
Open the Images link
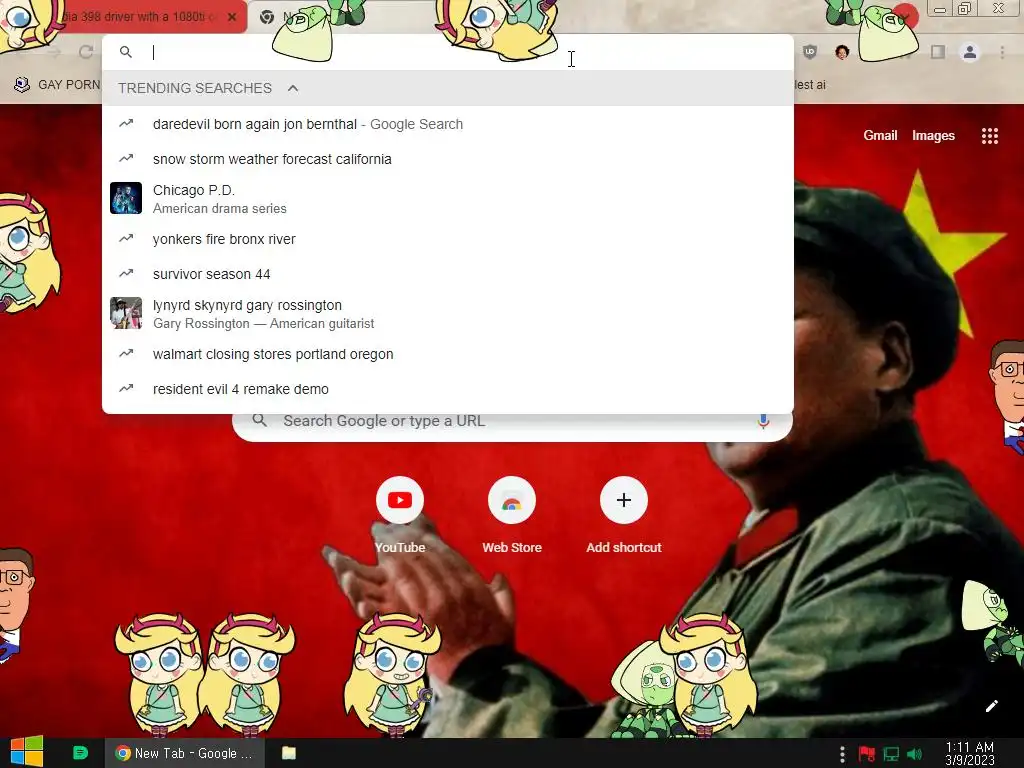click(x=933, y=135)
